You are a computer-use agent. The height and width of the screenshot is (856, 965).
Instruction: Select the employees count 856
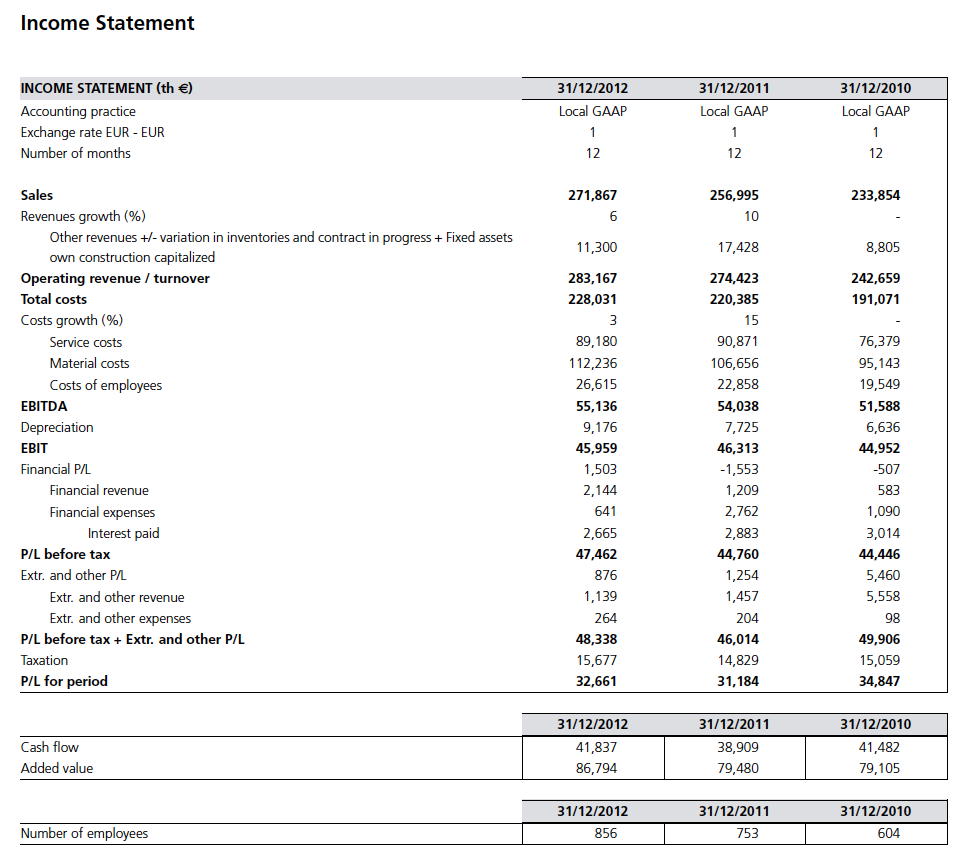[606, 833]
